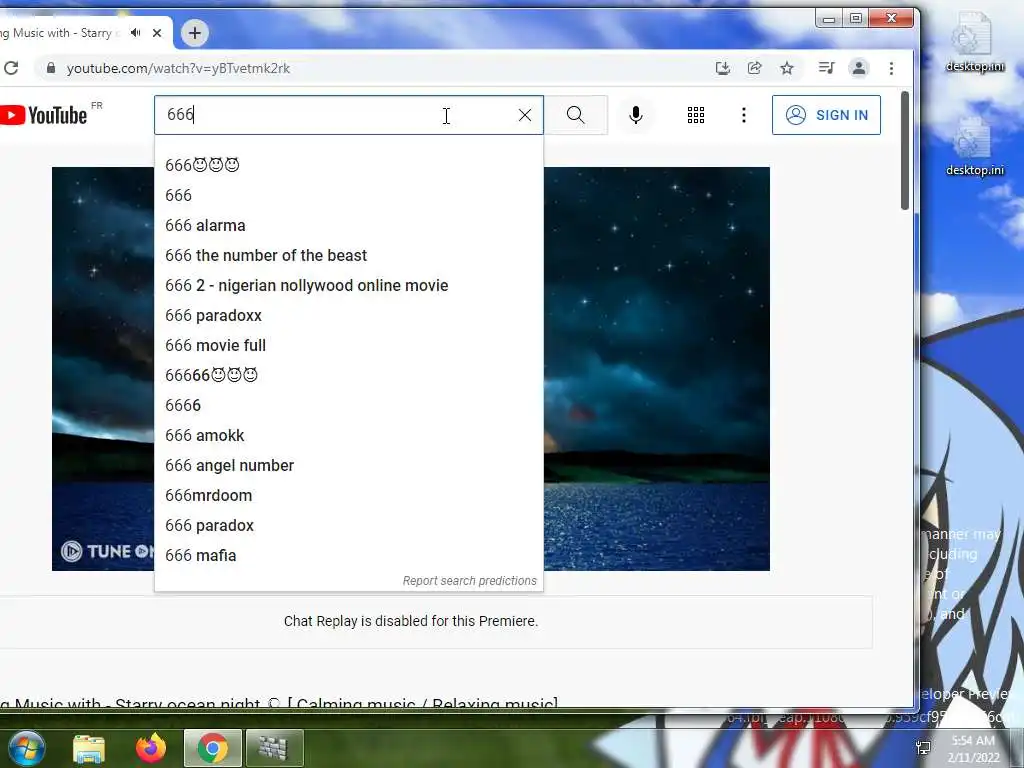Select the Relaxing Music with Starry tab
This screenshot has height=768, width=1024.
point(59,33)
